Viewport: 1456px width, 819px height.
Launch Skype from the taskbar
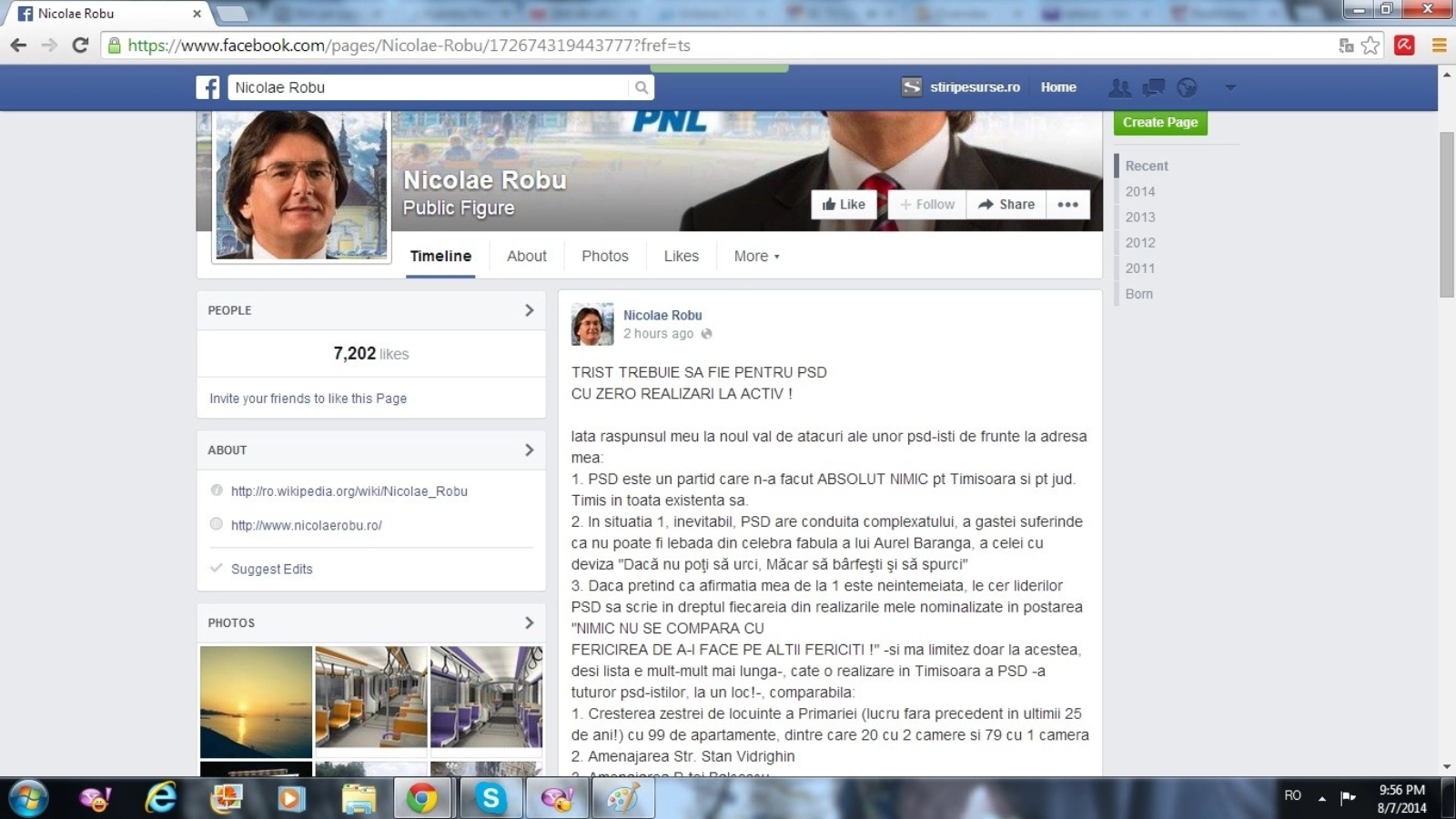490,799
